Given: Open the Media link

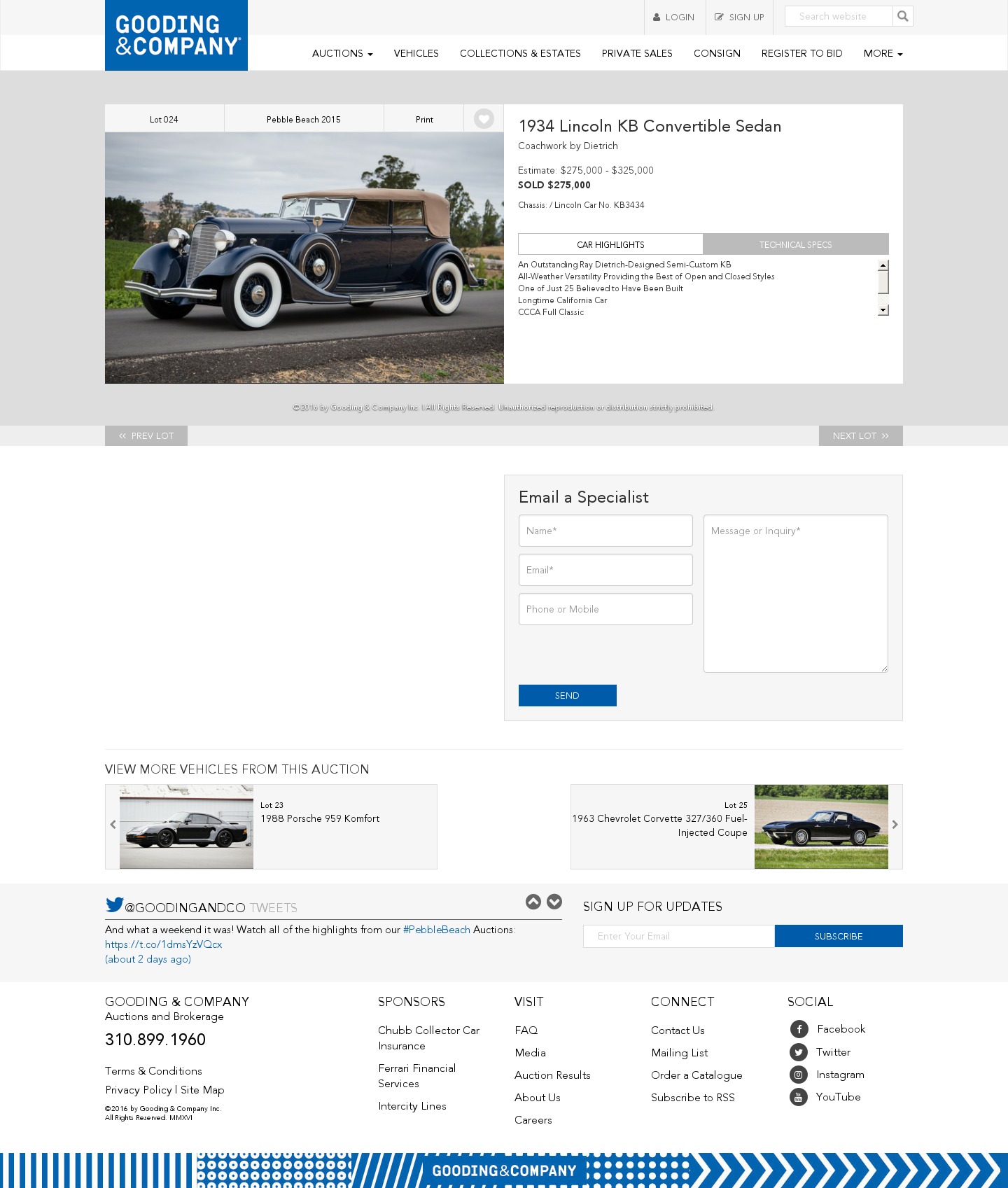Looking at the screenshot, I should click(530, 1053).
